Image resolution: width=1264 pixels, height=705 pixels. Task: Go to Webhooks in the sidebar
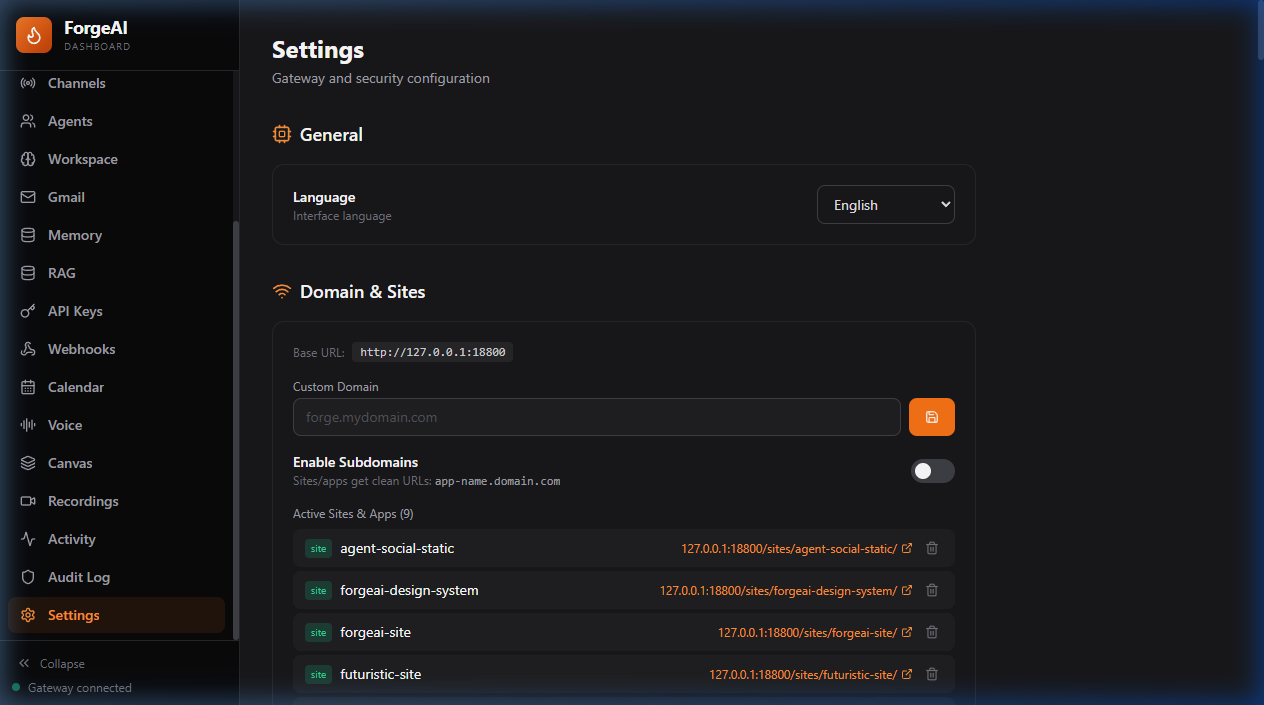click(x=116, y=349)
